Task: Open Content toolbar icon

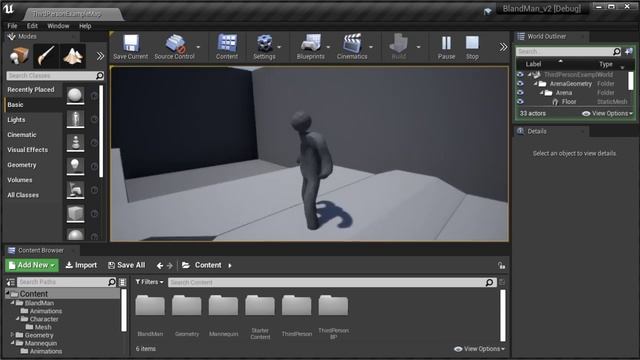Action: (227, 47)
